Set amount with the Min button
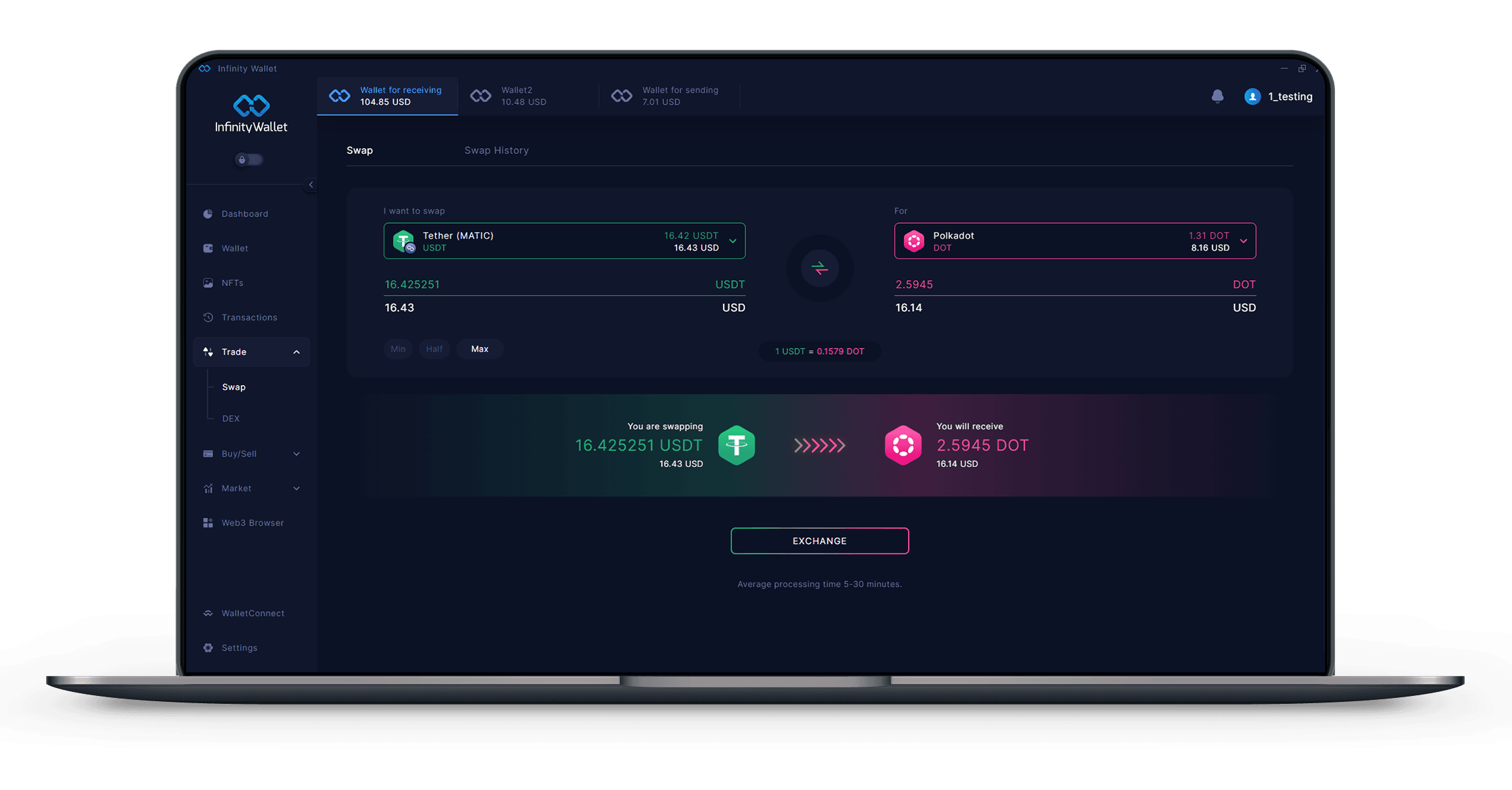The width and height of the screenshot is (1512, 790). 398,349
